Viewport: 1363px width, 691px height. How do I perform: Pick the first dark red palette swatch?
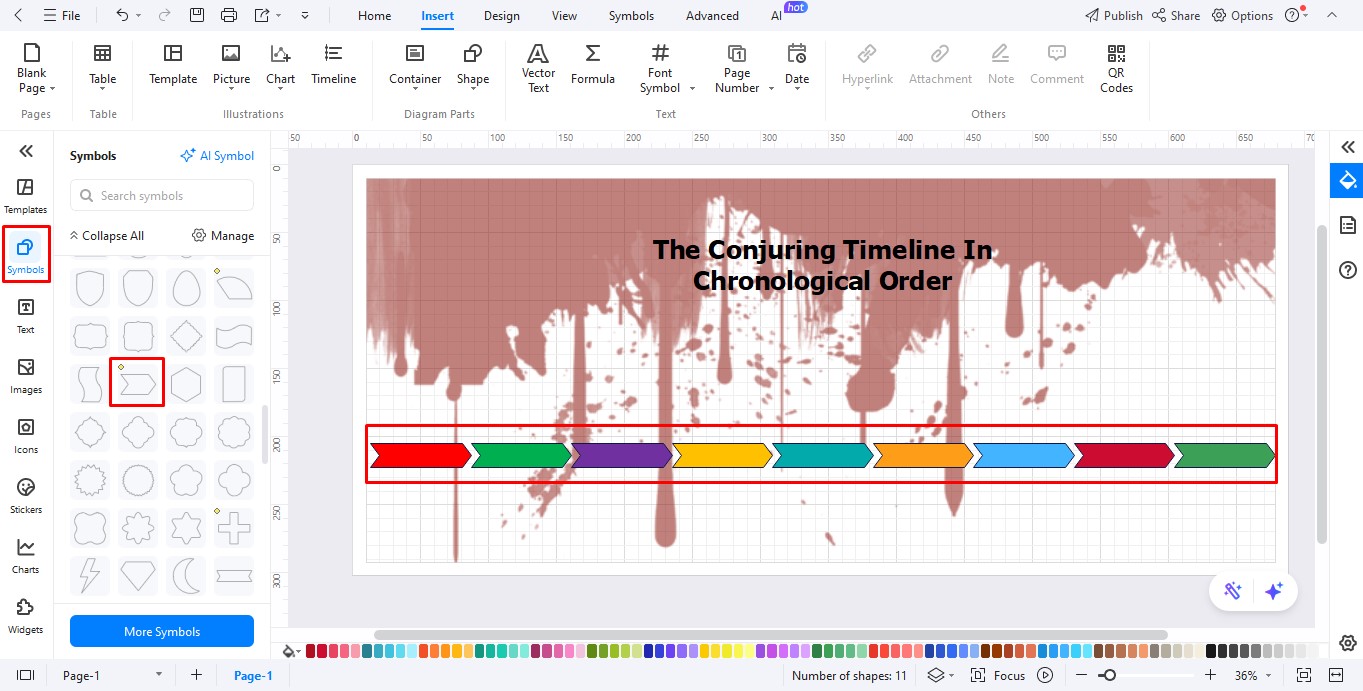click(311, 651)
